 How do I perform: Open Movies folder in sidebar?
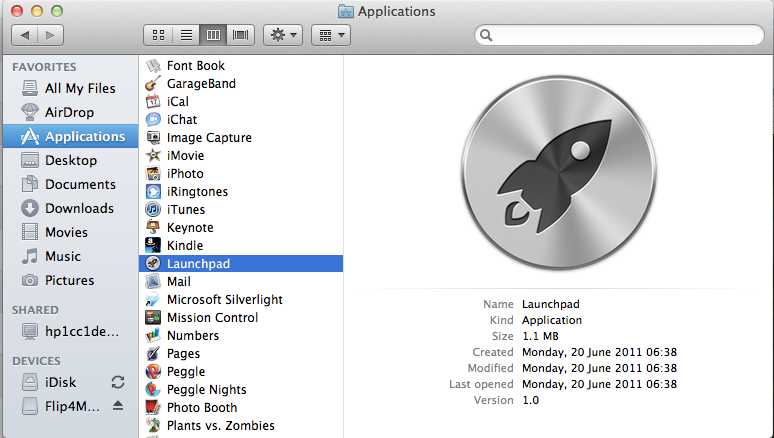71,232
